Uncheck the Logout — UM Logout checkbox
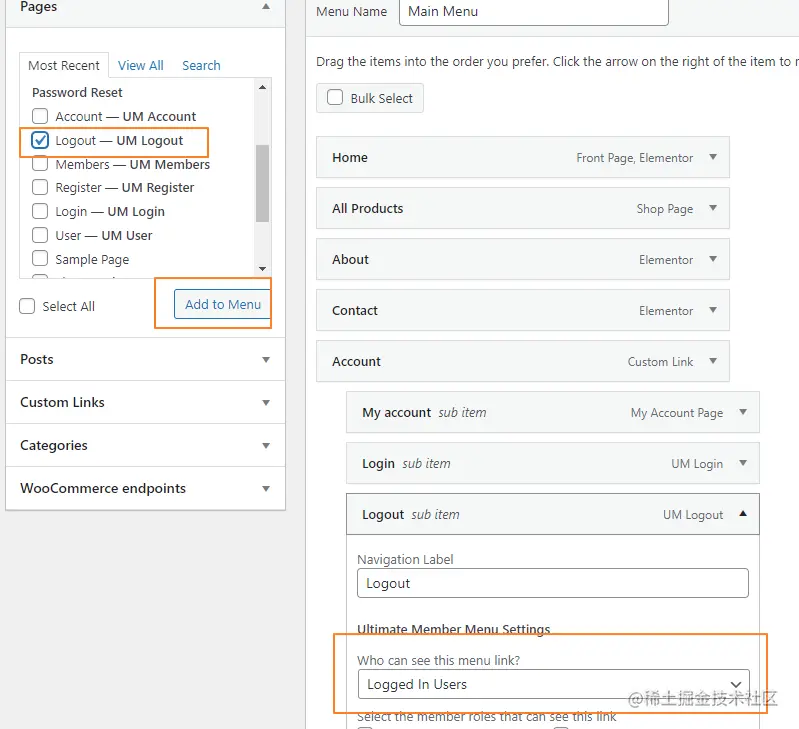 pos(40,140)
